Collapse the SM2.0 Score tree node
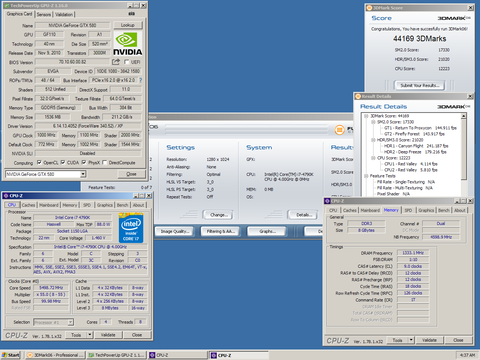Screen dimensions: 480x360 (x=373, y=122)
